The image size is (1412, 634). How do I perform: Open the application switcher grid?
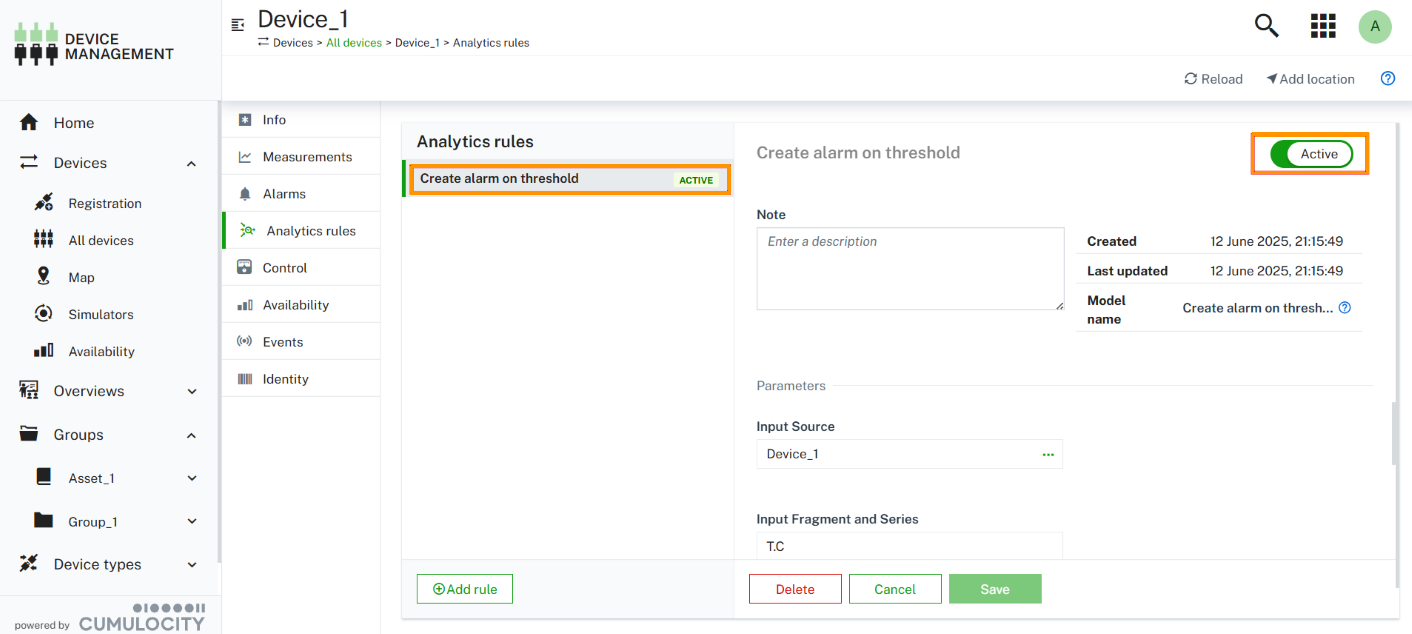[1323, 26]
